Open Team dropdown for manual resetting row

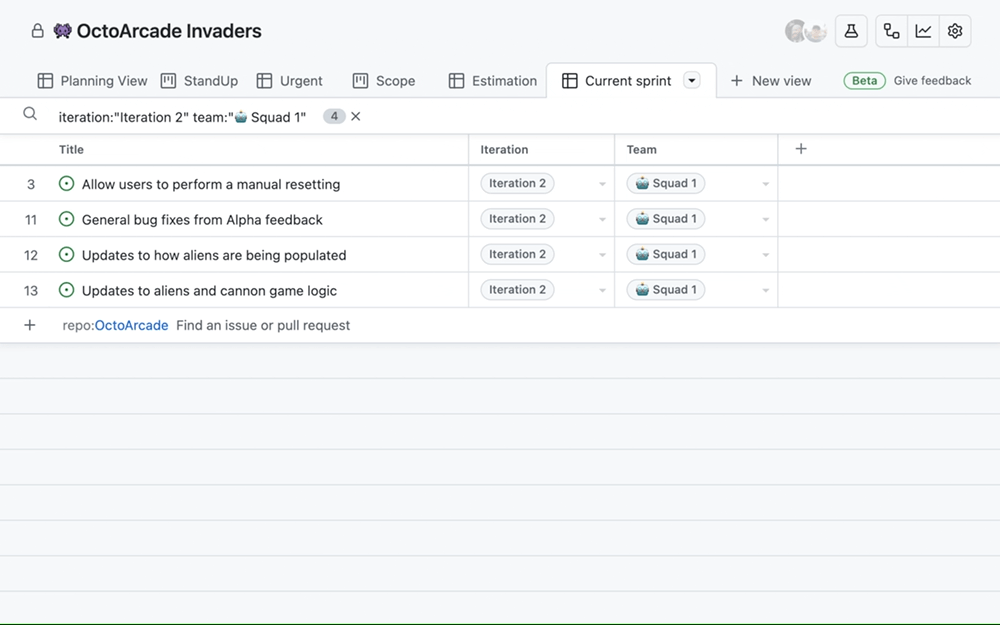pos(765,184)
